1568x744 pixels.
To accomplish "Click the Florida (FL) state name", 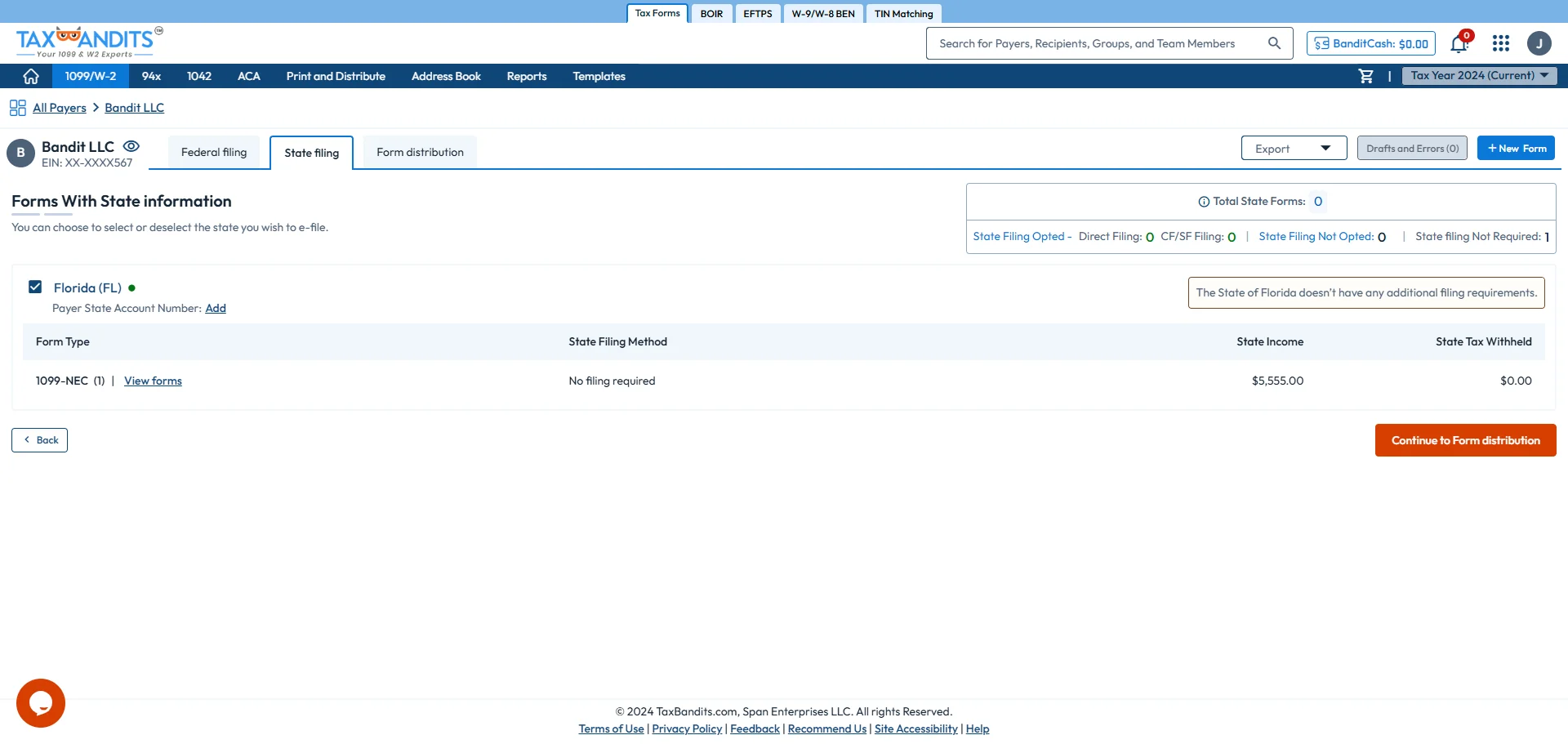I will [87, 287].
